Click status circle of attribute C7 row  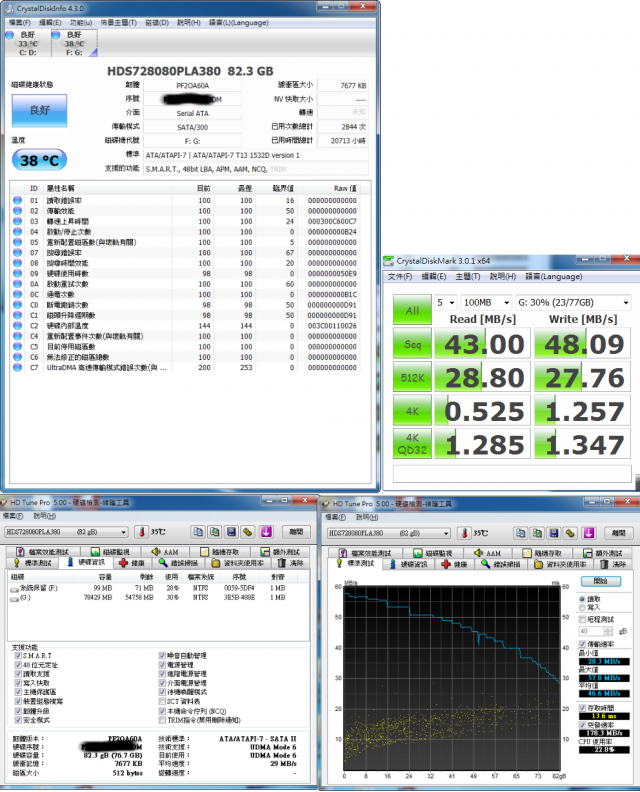pyautogui.click(x=18, y=368)
